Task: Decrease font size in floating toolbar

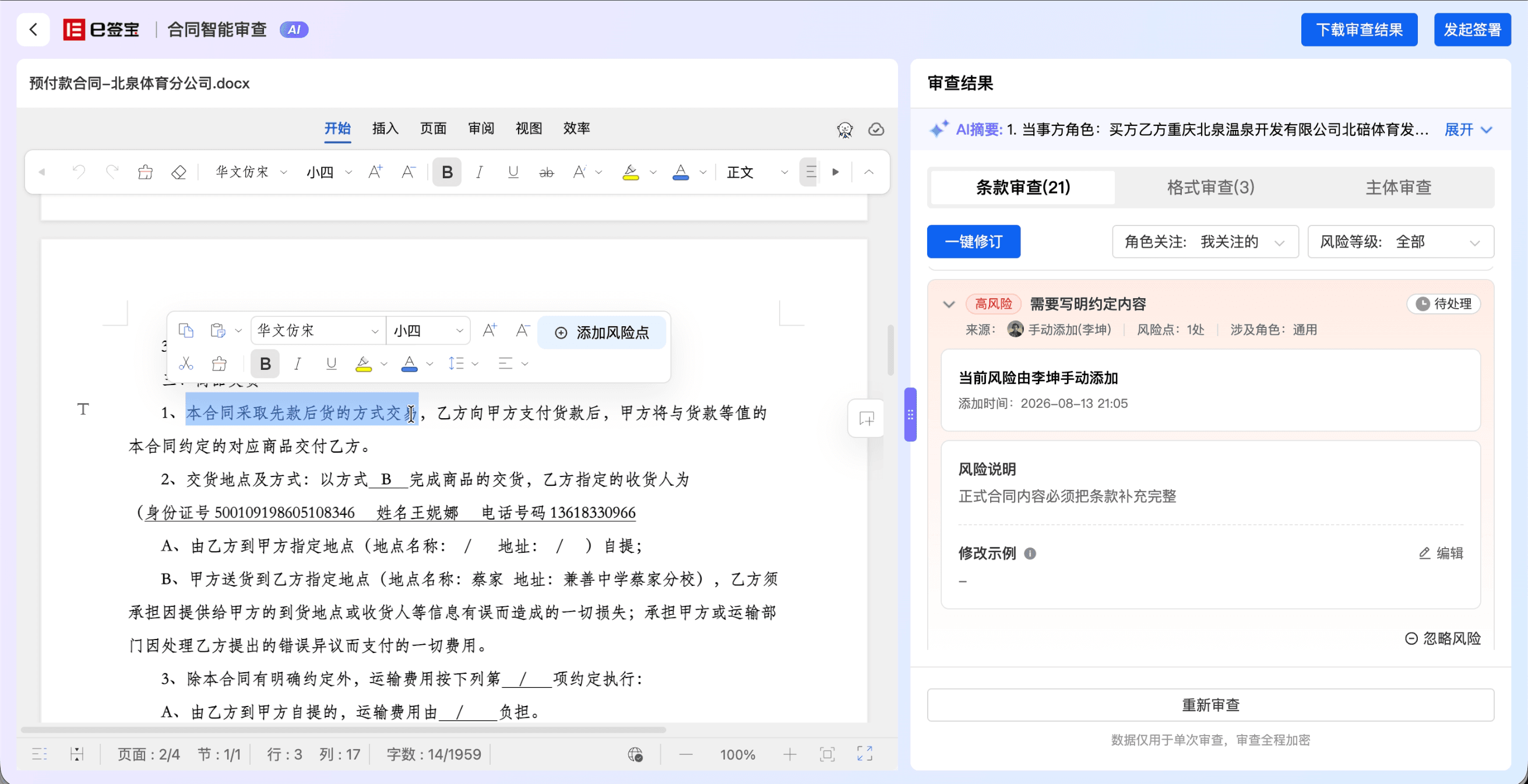Action: click(x=523, y=330)
